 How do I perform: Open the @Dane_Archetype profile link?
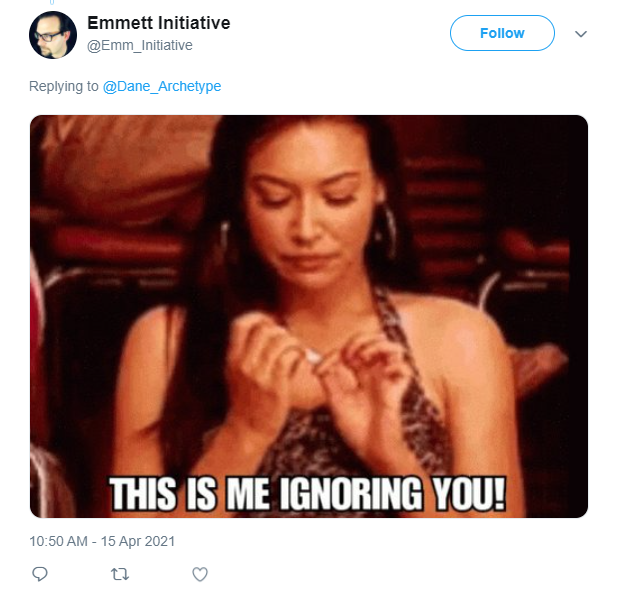coord(162,86)
